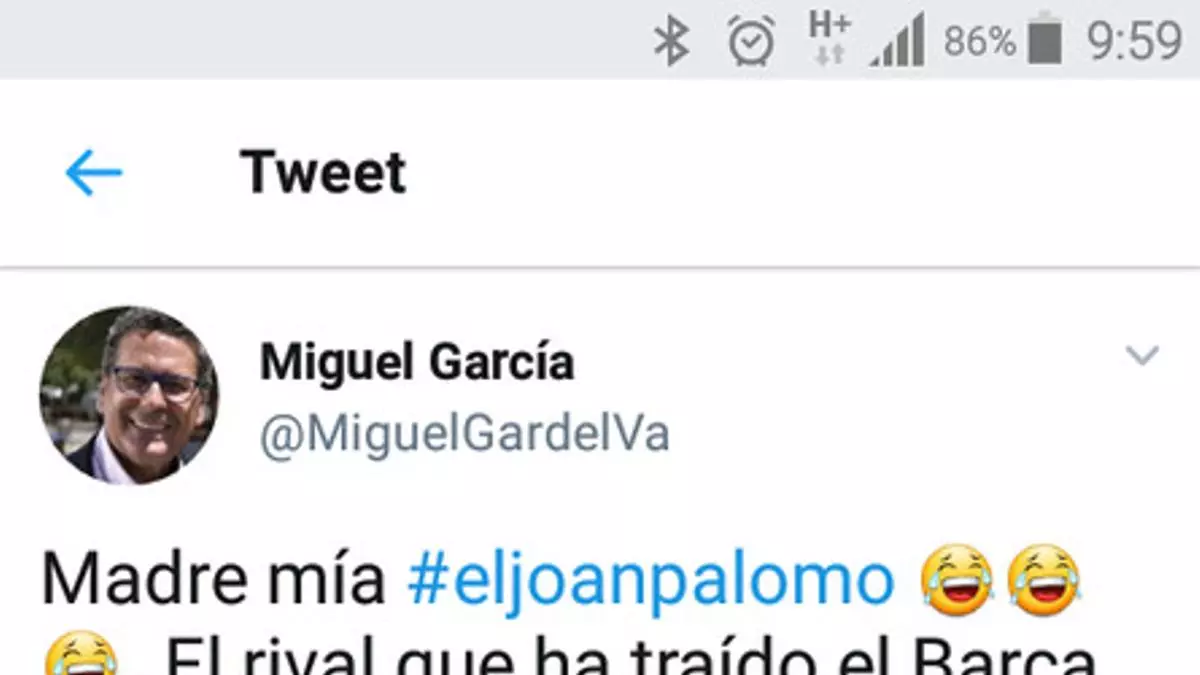Tap the Bluetooth status icon

[672, 42]
